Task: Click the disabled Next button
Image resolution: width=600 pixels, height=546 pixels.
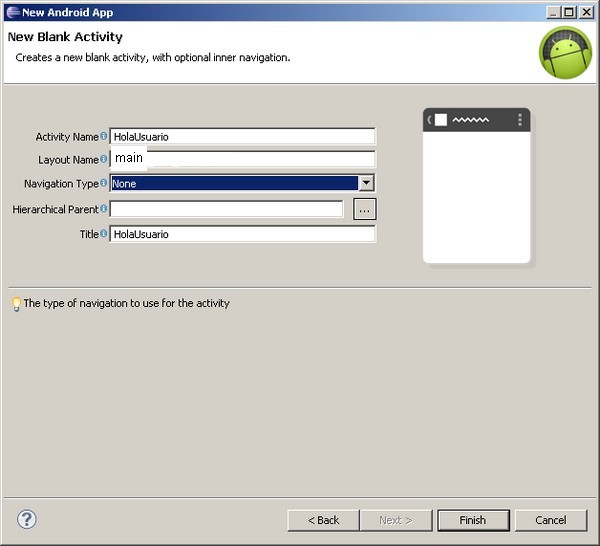Action: pos(396,520)
